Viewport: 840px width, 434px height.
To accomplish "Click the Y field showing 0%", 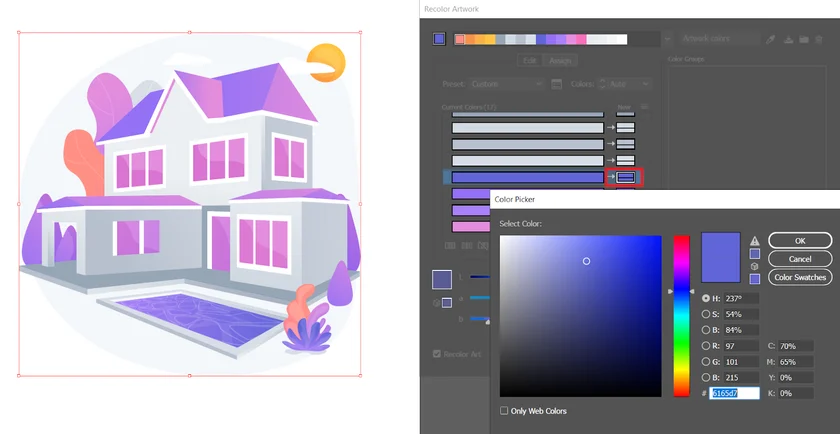I will click(796, 377).
